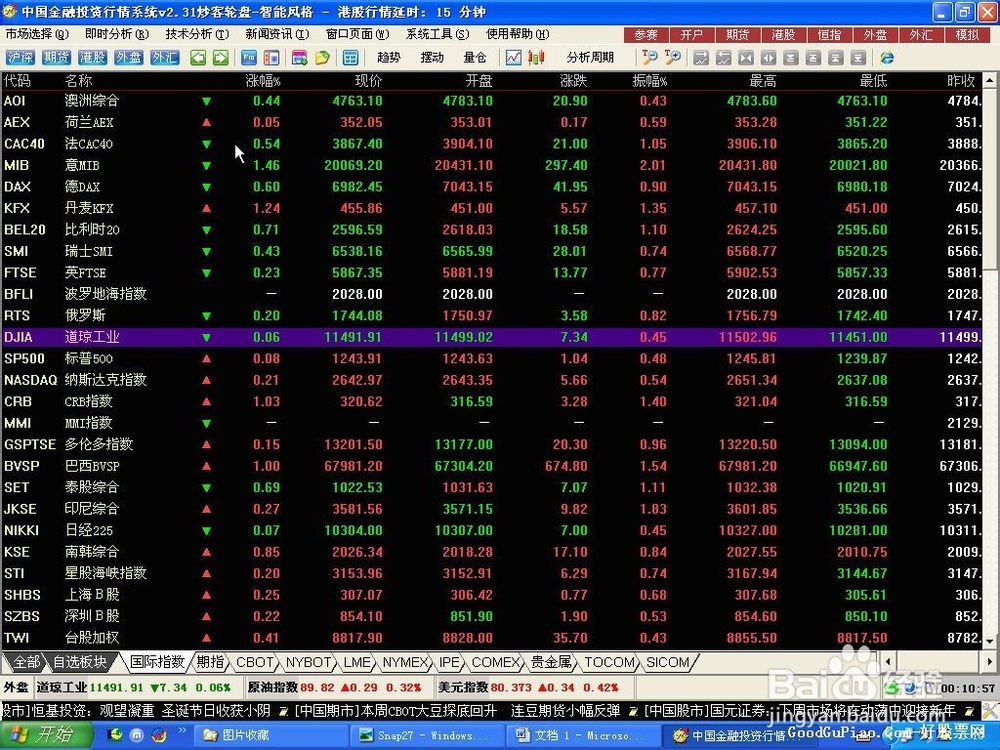Screen dimensions: 1000x750
Task: Click the 期货 blue toolbar button
Action: [56, 57]
